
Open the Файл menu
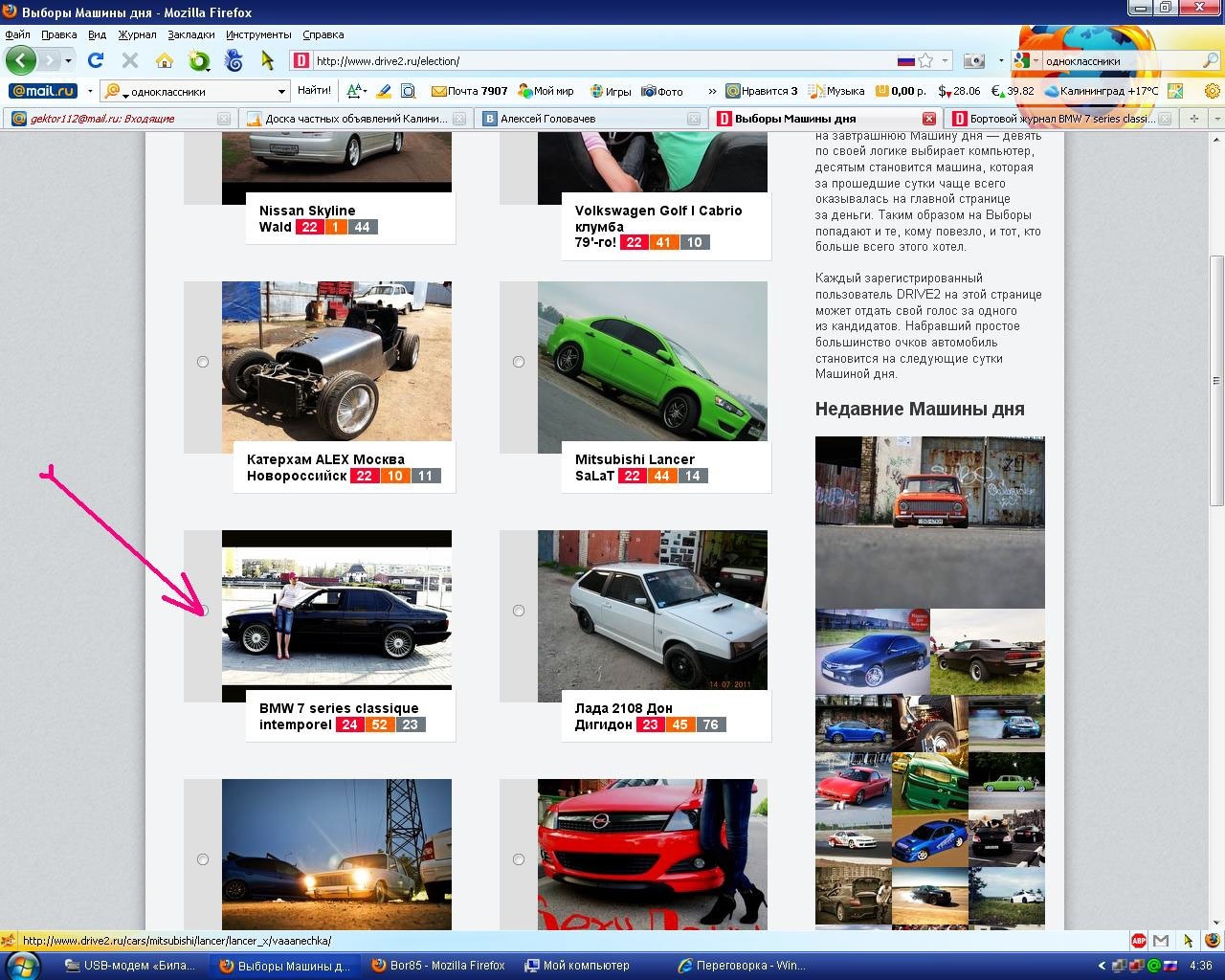[x=17, y=34]
